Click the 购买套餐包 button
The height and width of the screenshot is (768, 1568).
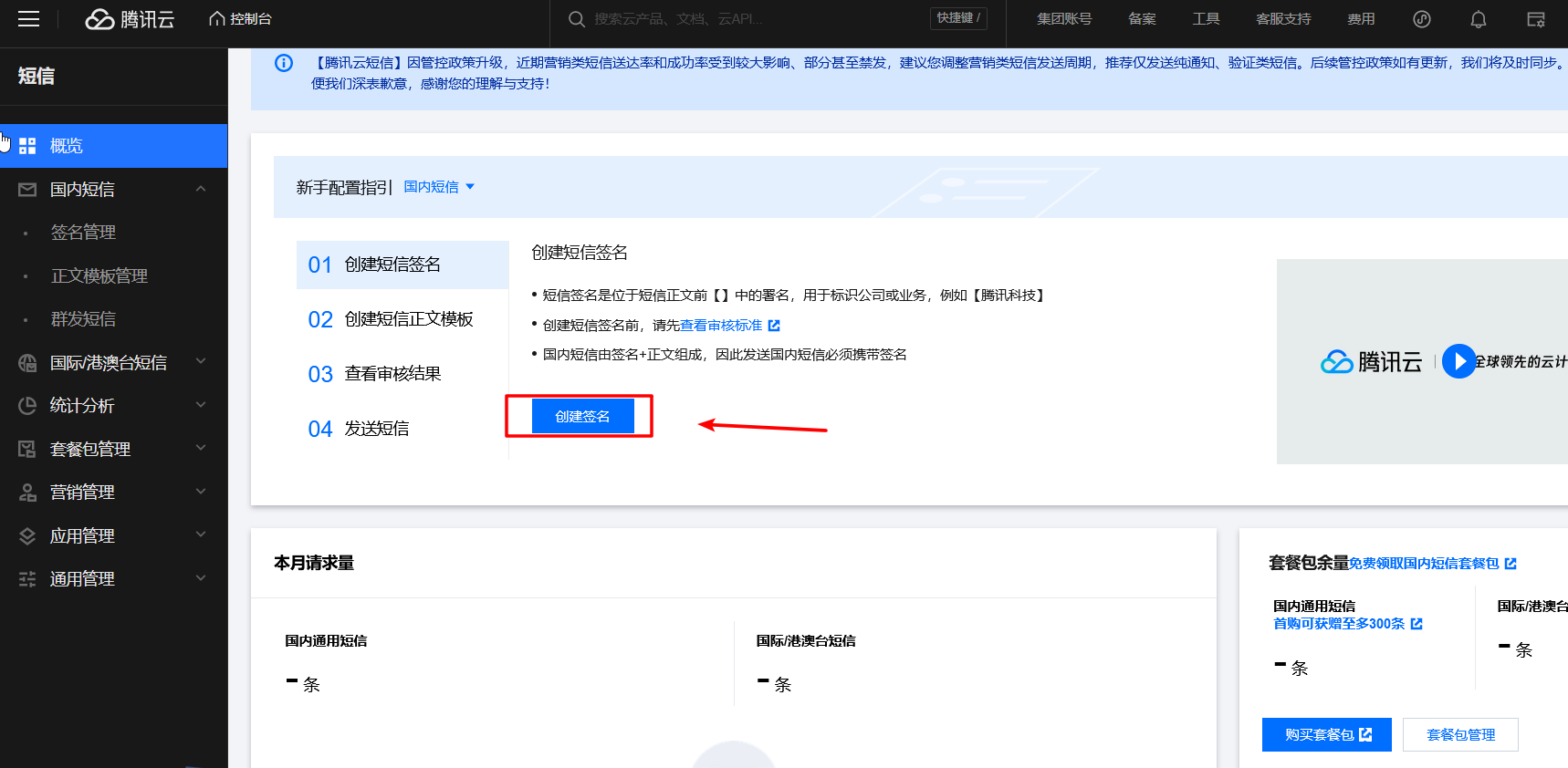[x=1327, y=734]
